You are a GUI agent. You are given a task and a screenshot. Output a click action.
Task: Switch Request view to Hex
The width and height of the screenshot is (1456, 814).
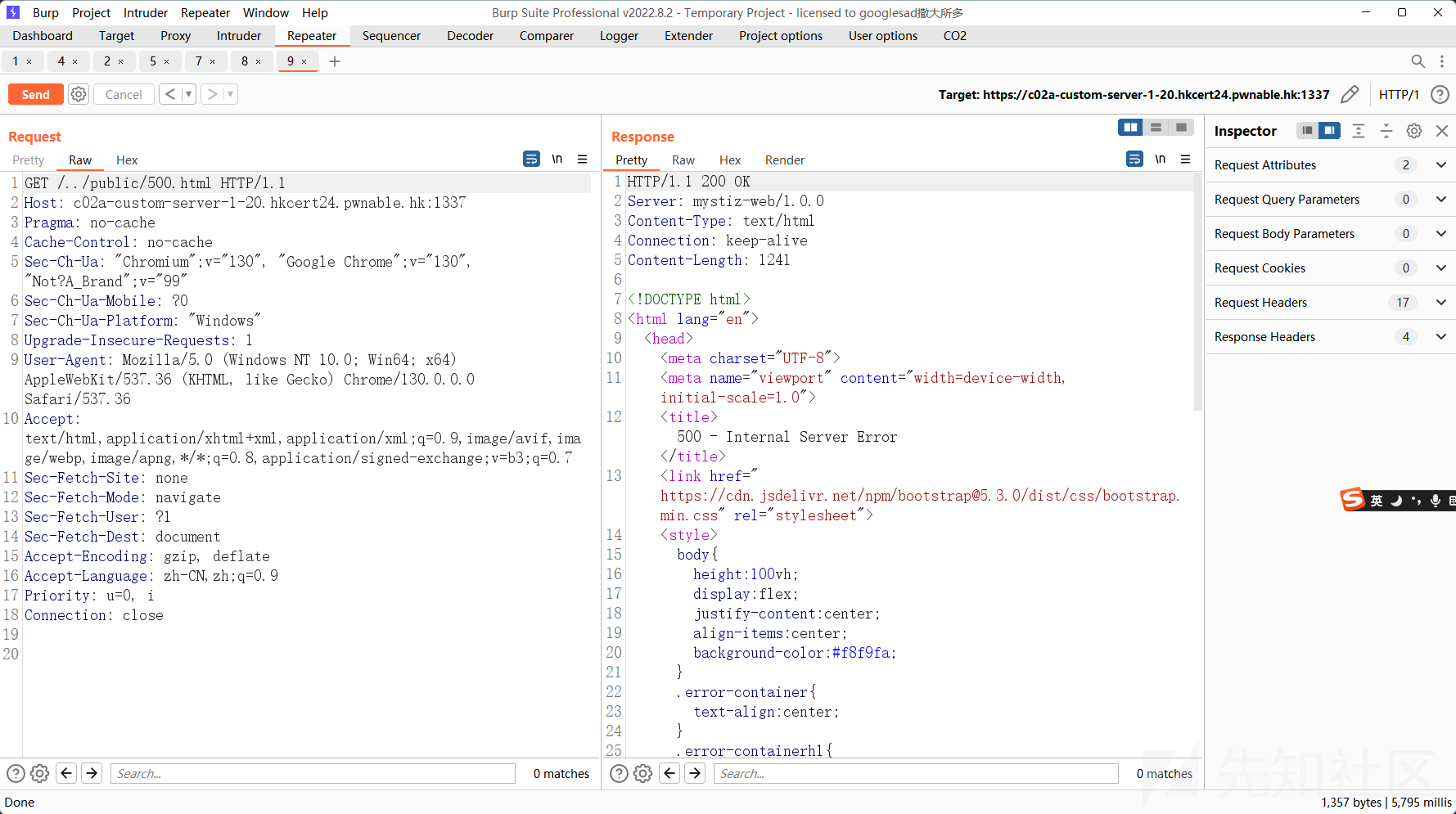pyautogui.click(x=127, y=160)
